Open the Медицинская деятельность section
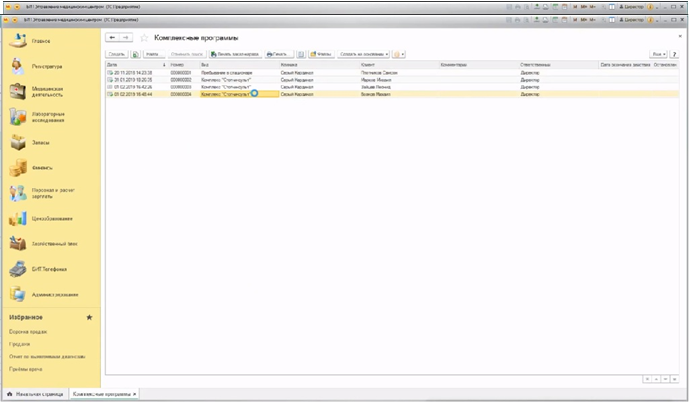The width and height of the screenshot is (690, 403). (x=44, y=92)
